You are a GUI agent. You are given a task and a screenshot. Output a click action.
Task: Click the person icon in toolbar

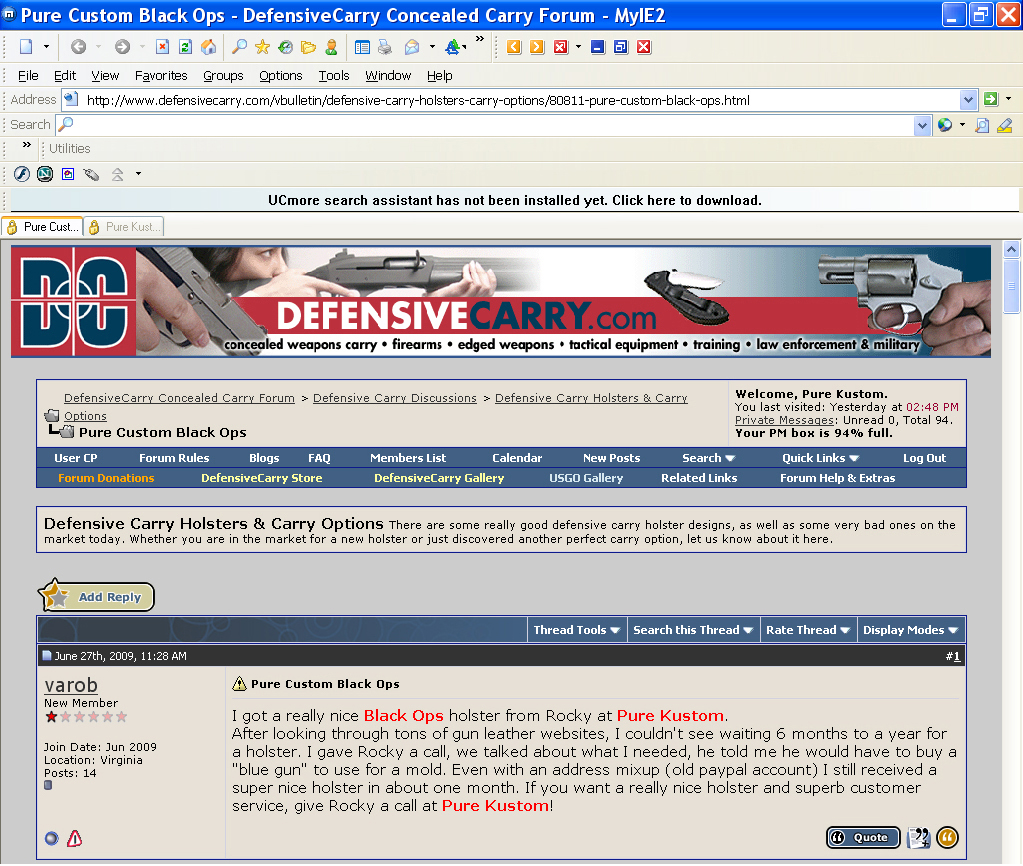pos(331,47)
